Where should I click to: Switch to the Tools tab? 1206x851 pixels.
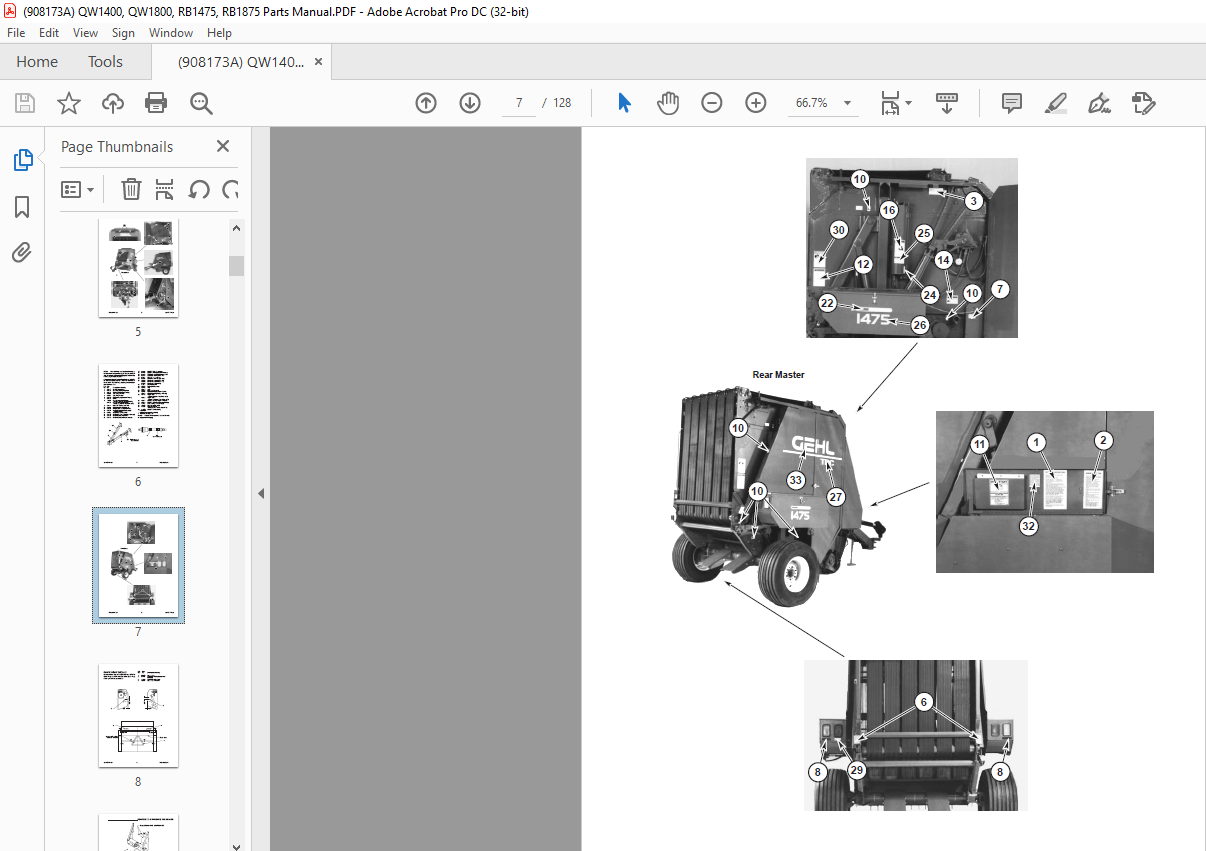105,61
